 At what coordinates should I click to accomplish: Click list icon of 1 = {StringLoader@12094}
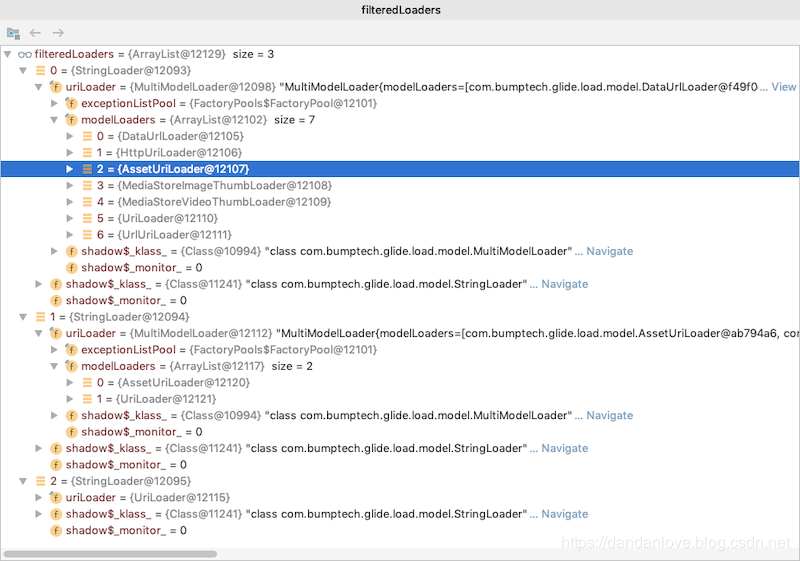click(x=40, y=317)
